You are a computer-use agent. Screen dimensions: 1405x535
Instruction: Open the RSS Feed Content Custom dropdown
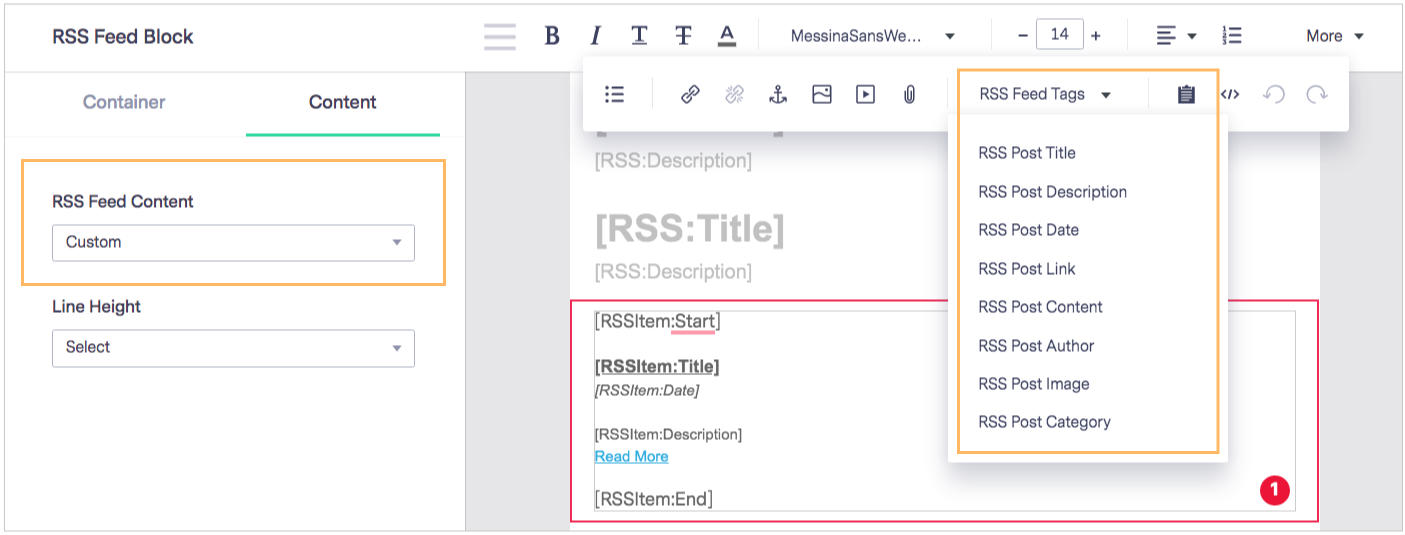[233, 242]
